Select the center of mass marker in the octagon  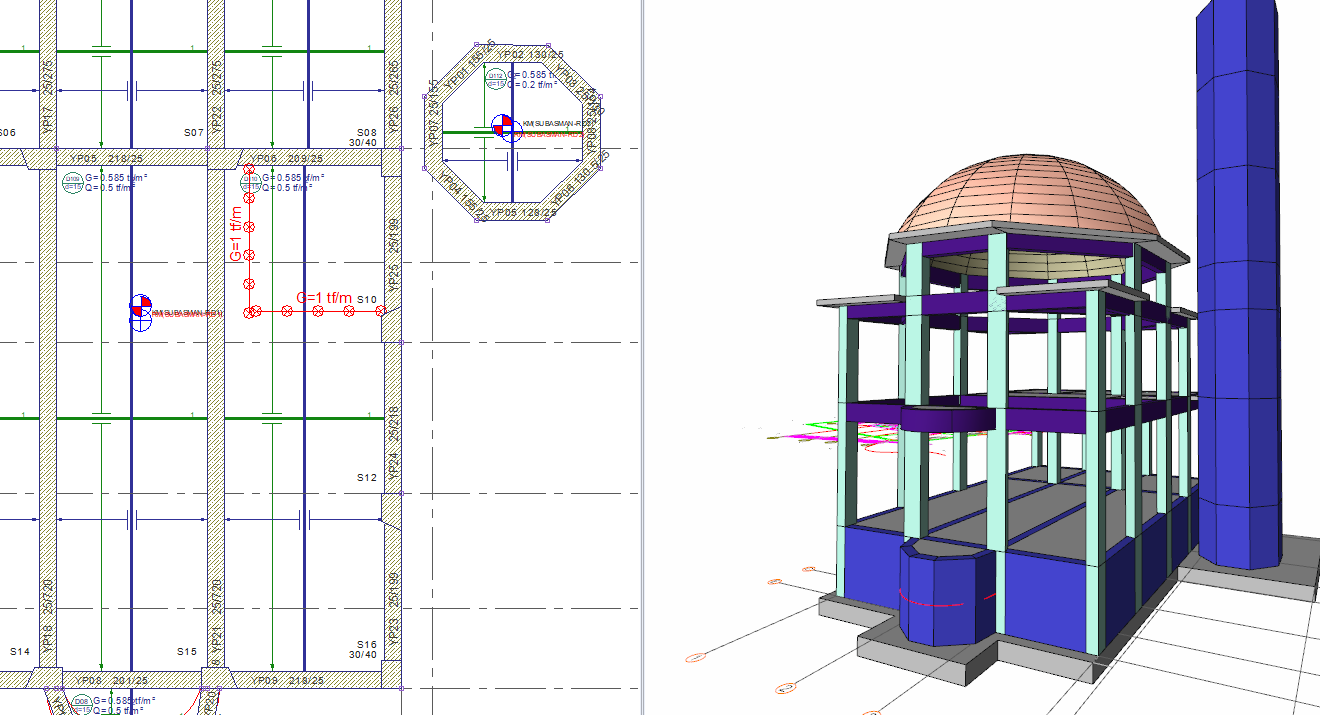(504, 126)
